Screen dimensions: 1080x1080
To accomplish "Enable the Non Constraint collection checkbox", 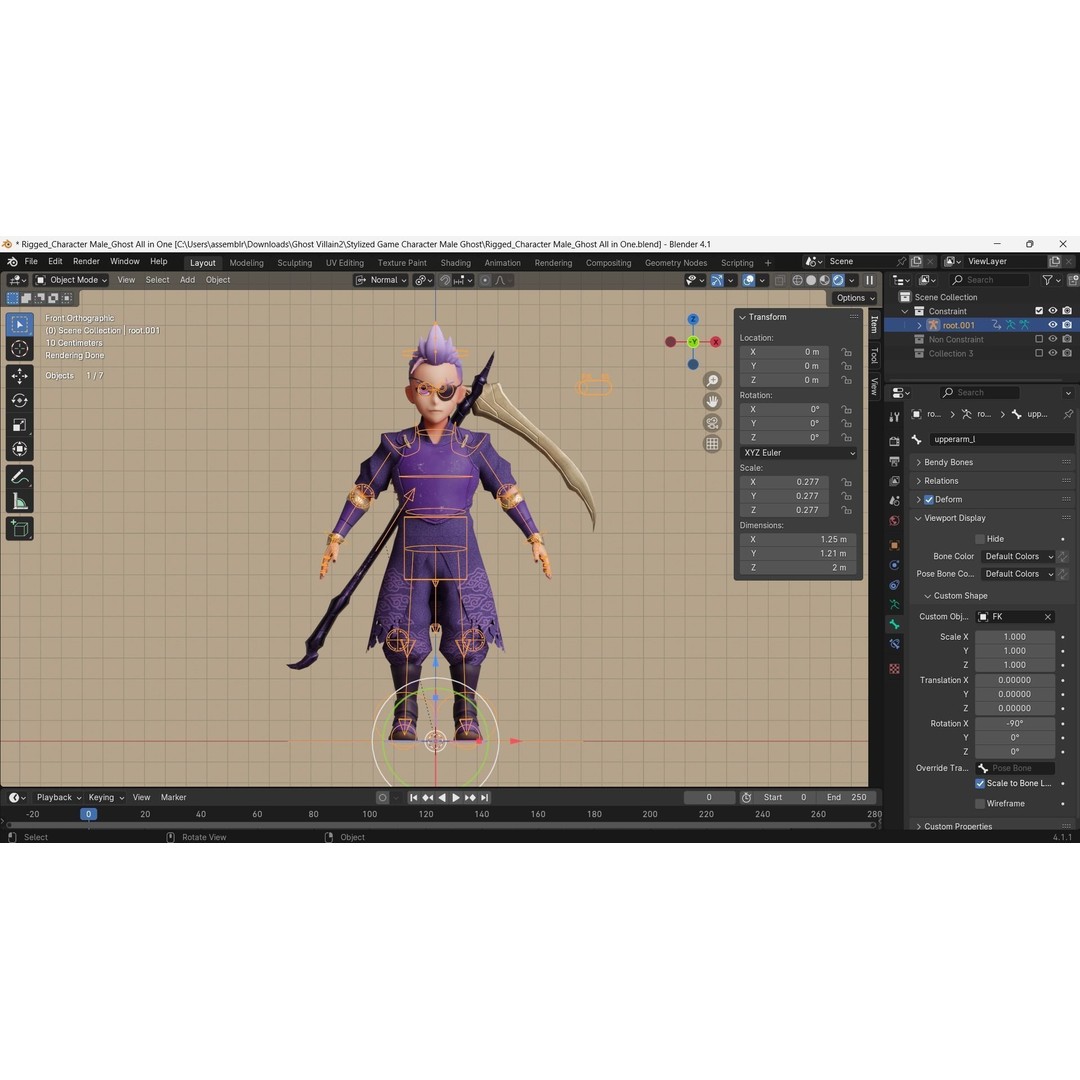I will click(1039, 339).
